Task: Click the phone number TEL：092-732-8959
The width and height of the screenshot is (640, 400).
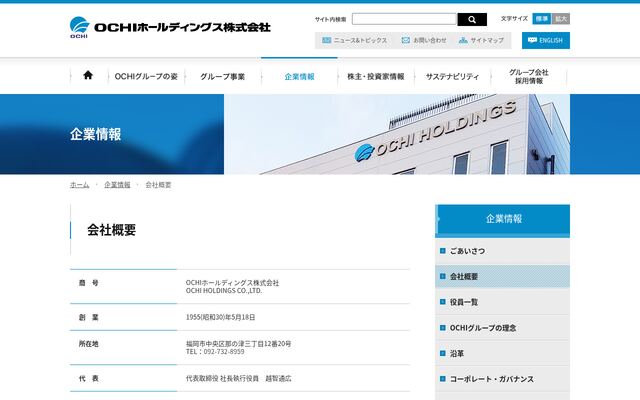Action: point(215,351)
